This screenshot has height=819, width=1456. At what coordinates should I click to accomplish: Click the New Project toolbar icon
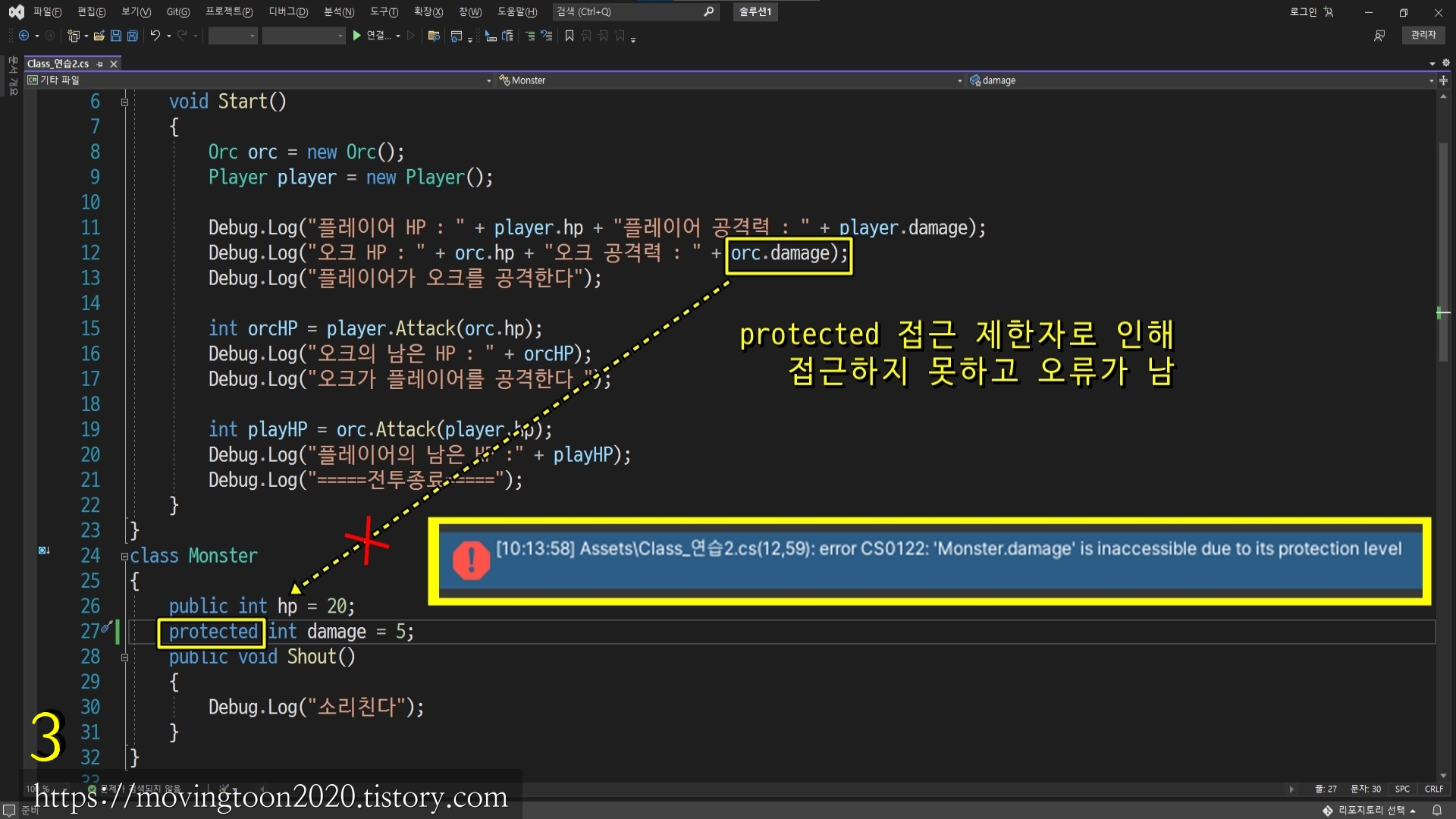[74, 36]
